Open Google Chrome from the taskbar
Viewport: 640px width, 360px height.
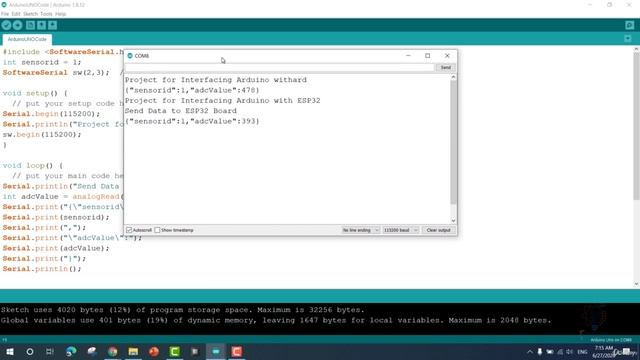113,351
